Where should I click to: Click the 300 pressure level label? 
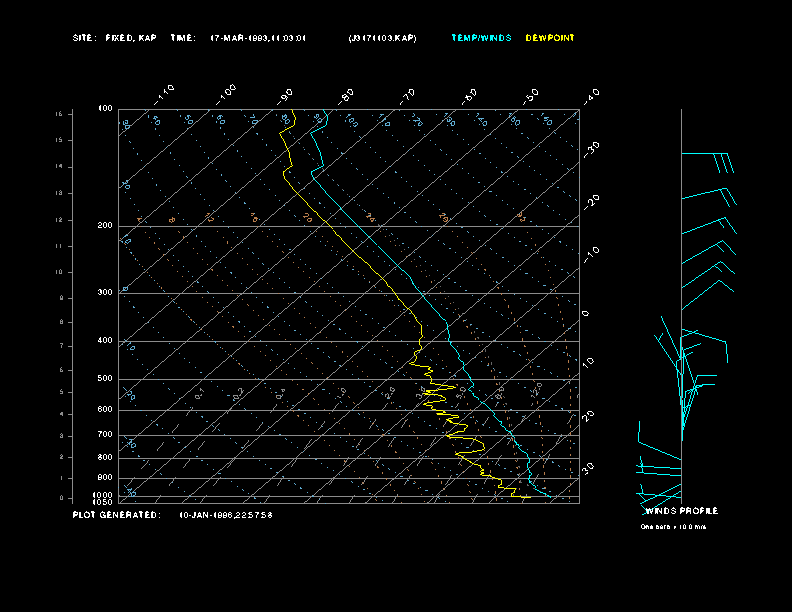coord(105,292)
